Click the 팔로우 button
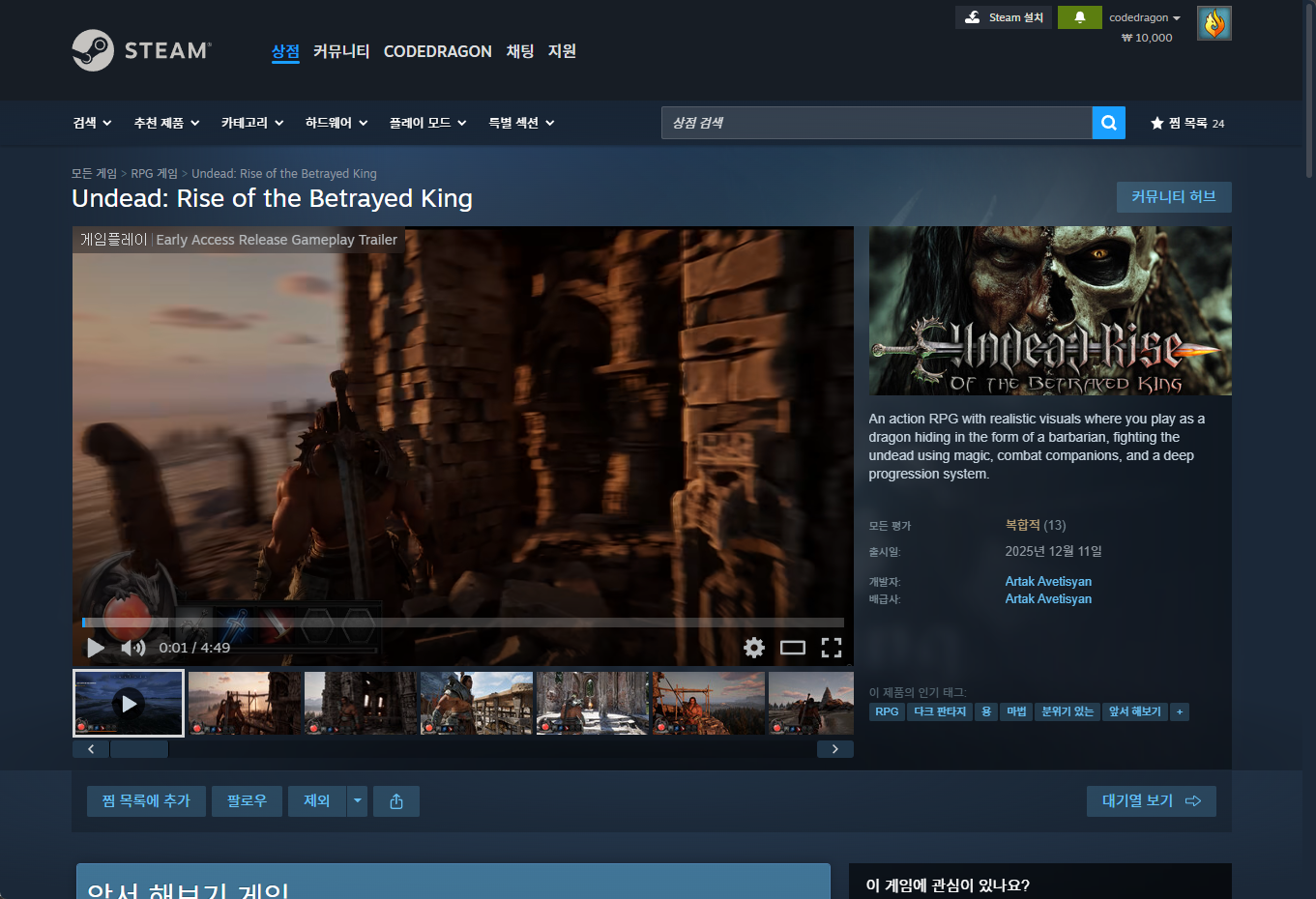1316x899 pixels. click(x=247, y=801)
